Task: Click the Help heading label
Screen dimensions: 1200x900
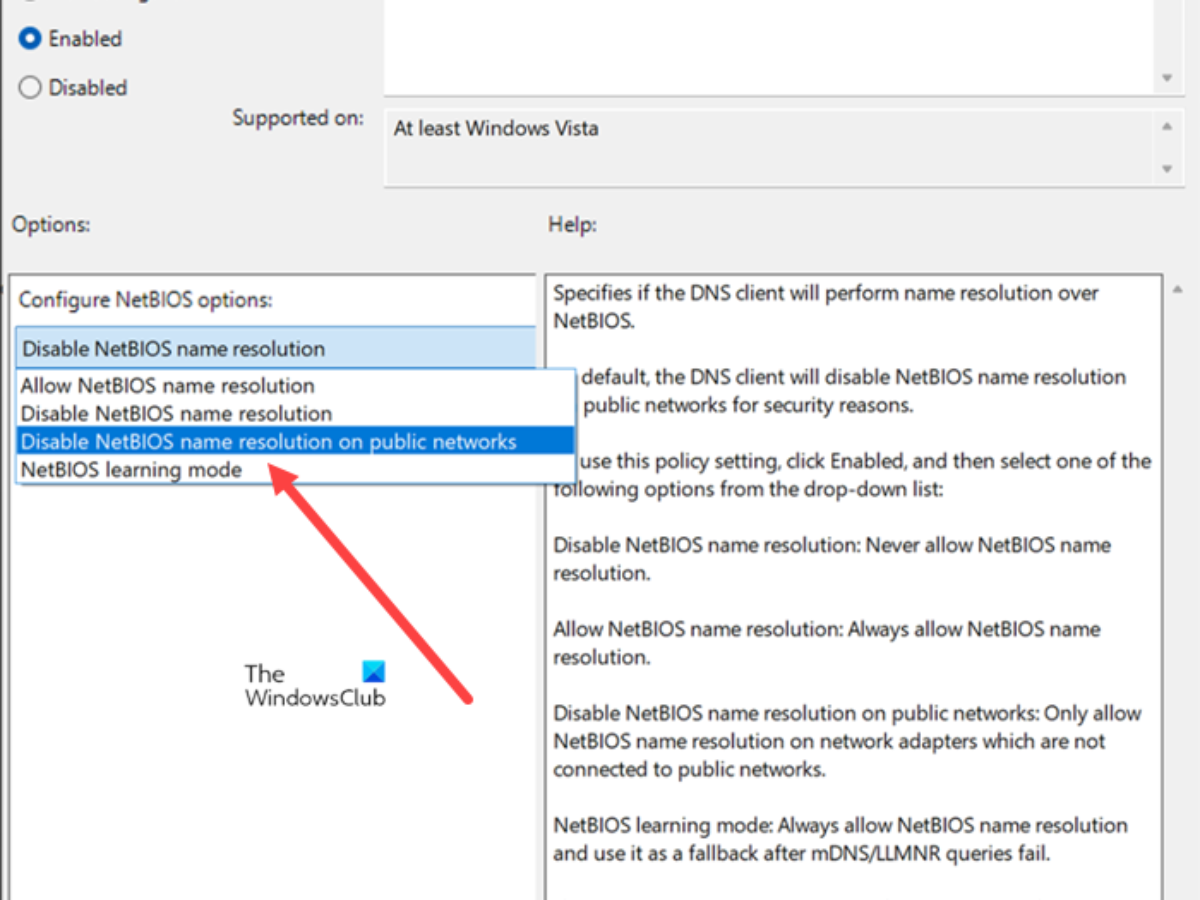Action: pos(572,225)
